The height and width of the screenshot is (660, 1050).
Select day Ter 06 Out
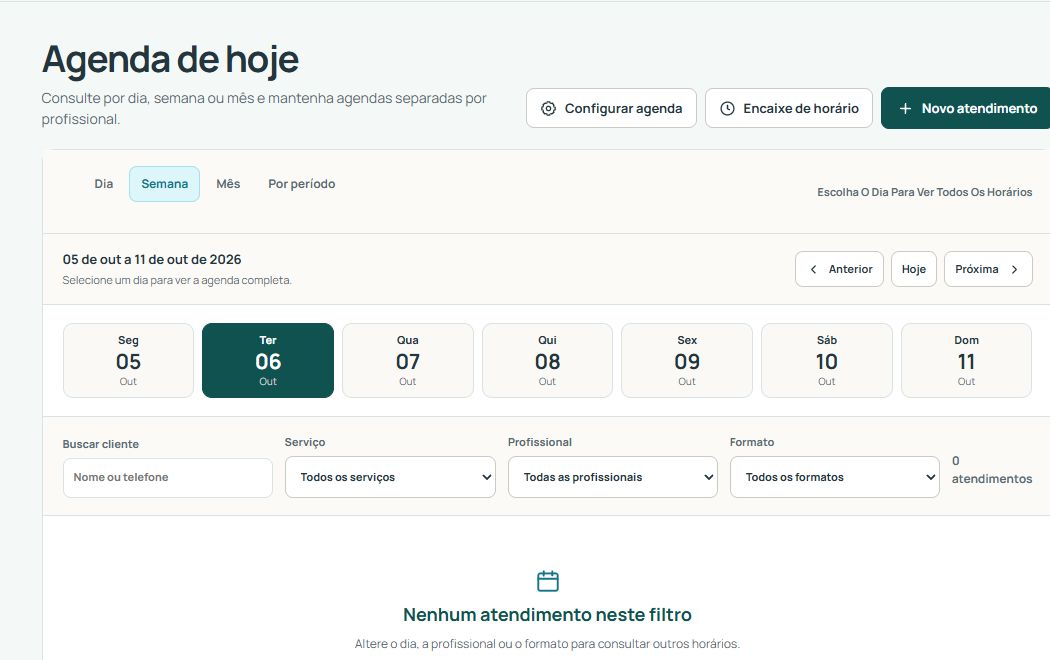pyautogui.click(x=268, y=361)
